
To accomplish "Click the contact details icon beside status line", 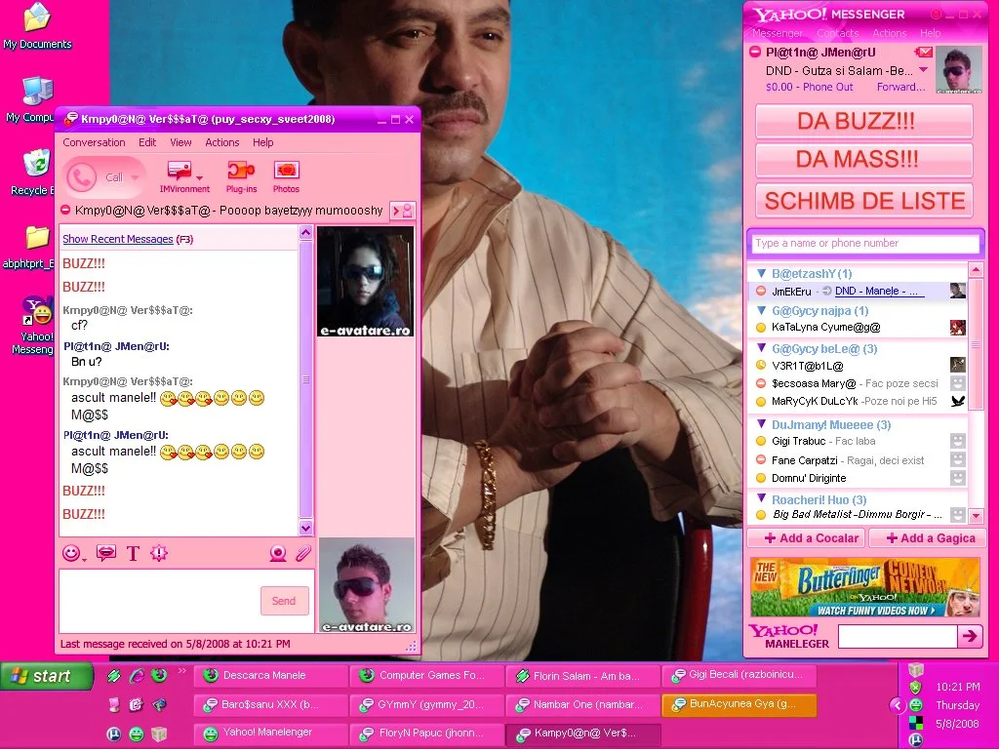I will click(401, 210).
